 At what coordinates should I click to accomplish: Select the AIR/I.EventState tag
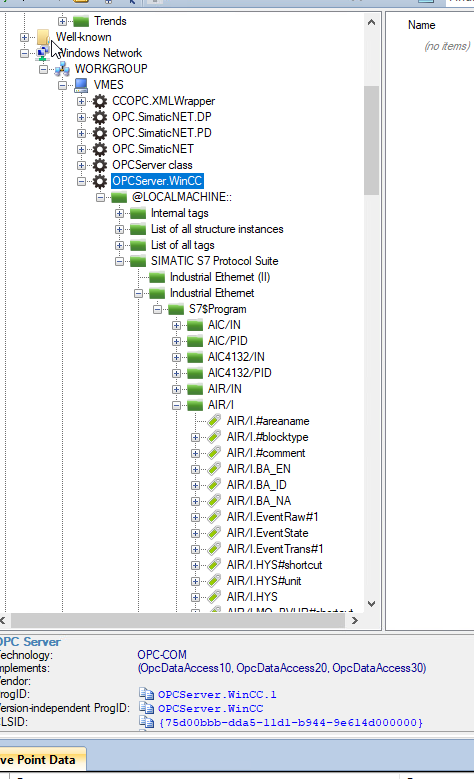pos(267,533)
